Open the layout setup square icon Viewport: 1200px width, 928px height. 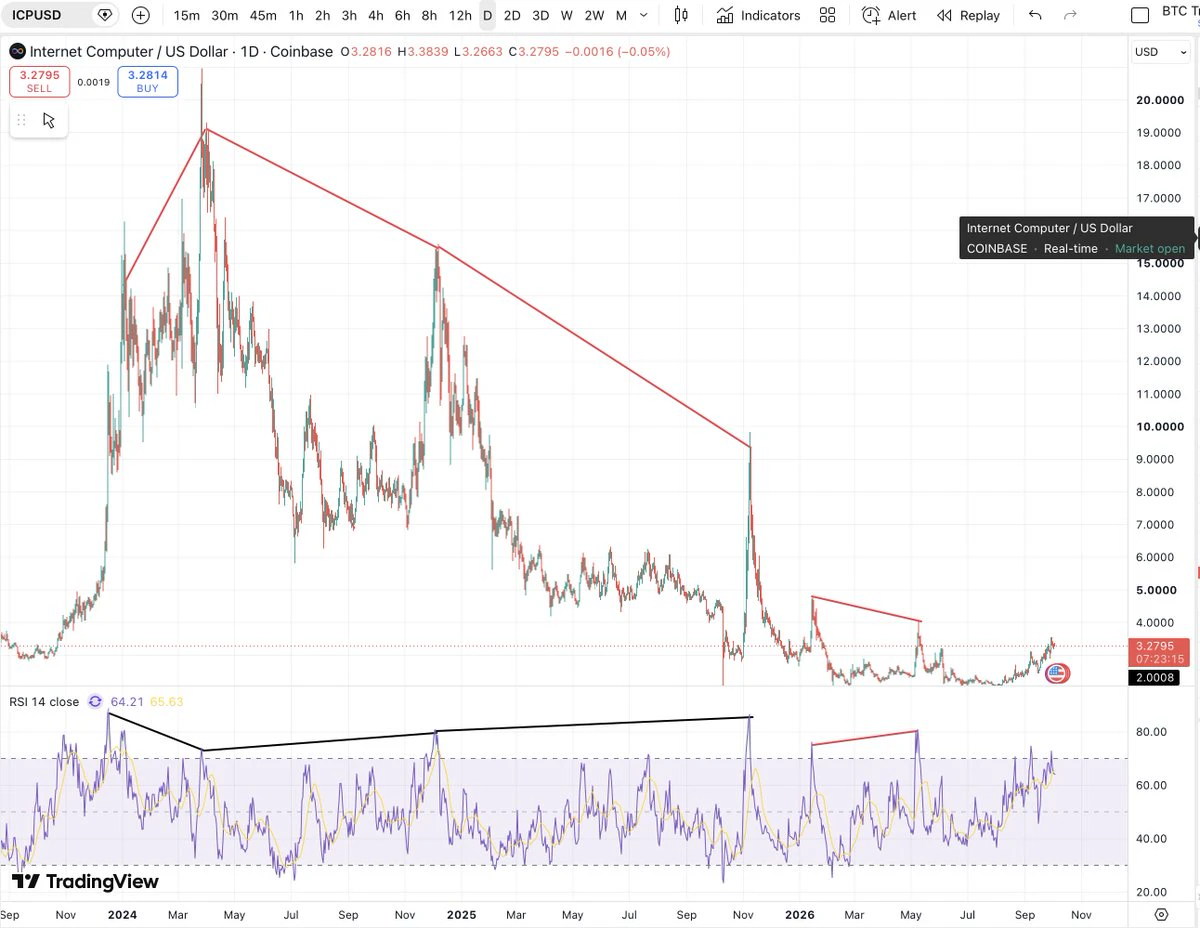tap(1139, 15)
